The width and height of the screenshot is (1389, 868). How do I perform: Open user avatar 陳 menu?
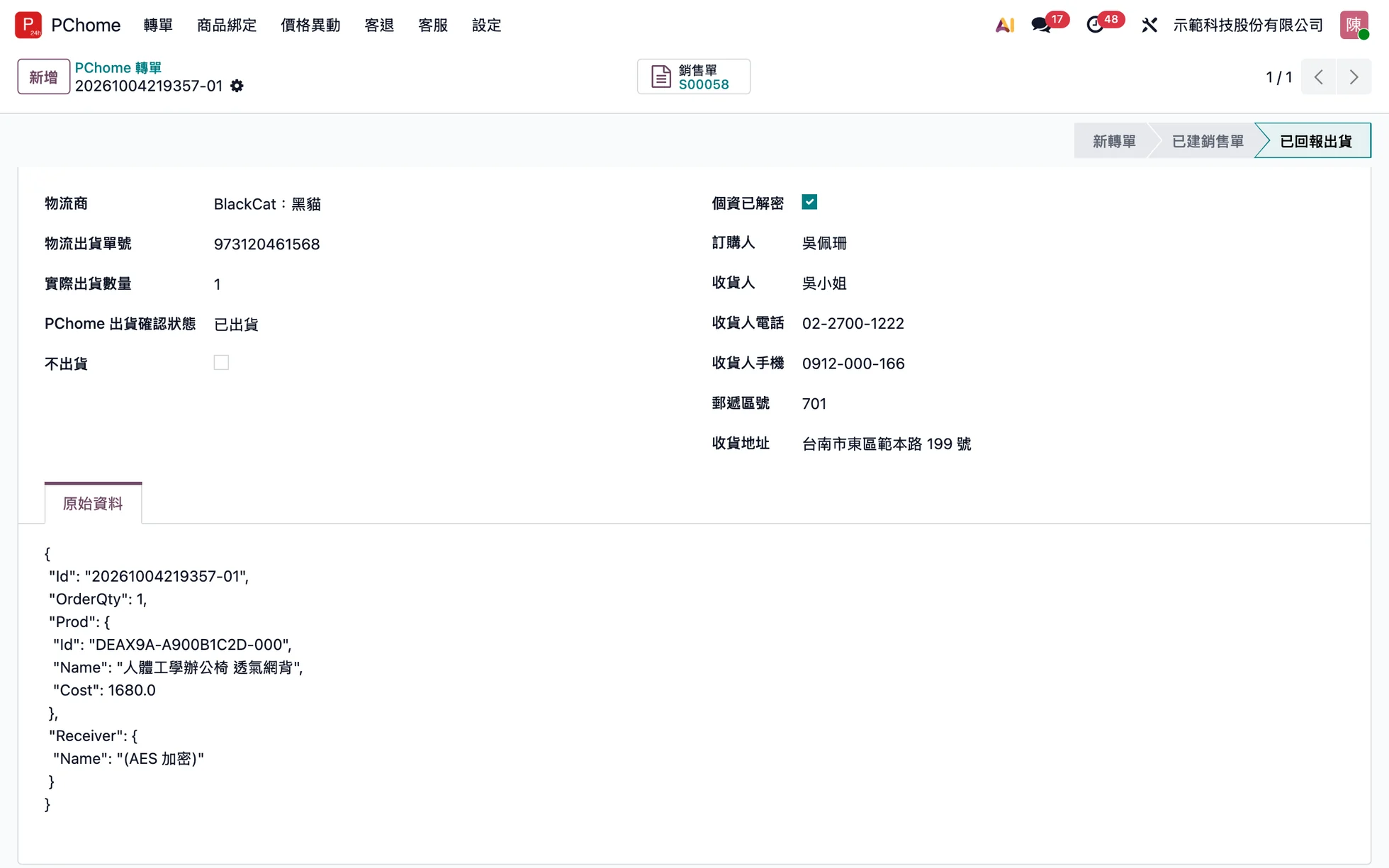[x=1354, y=25]
